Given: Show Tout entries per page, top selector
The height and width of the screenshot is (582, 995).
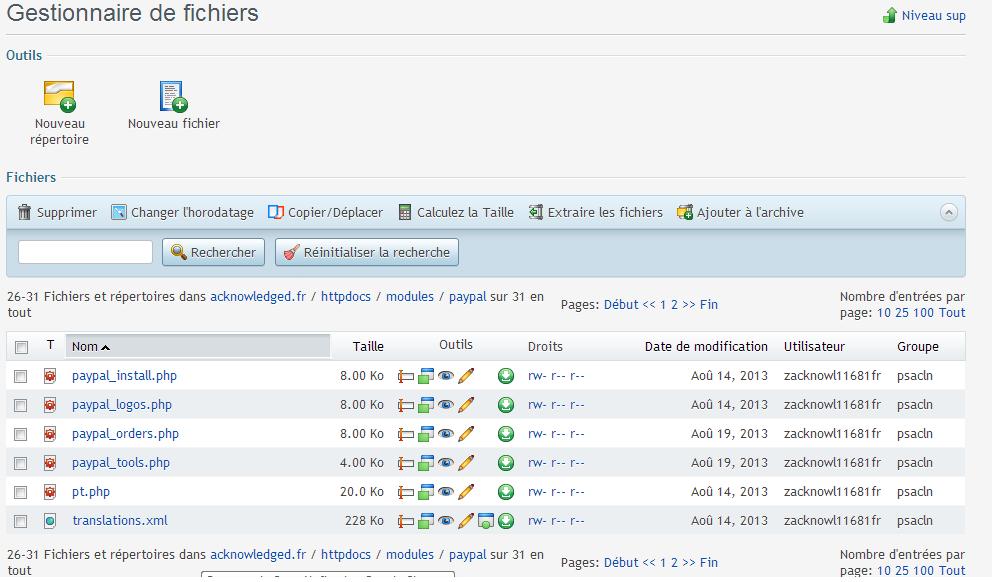Looking at the screenshot, I should point(952,313).
